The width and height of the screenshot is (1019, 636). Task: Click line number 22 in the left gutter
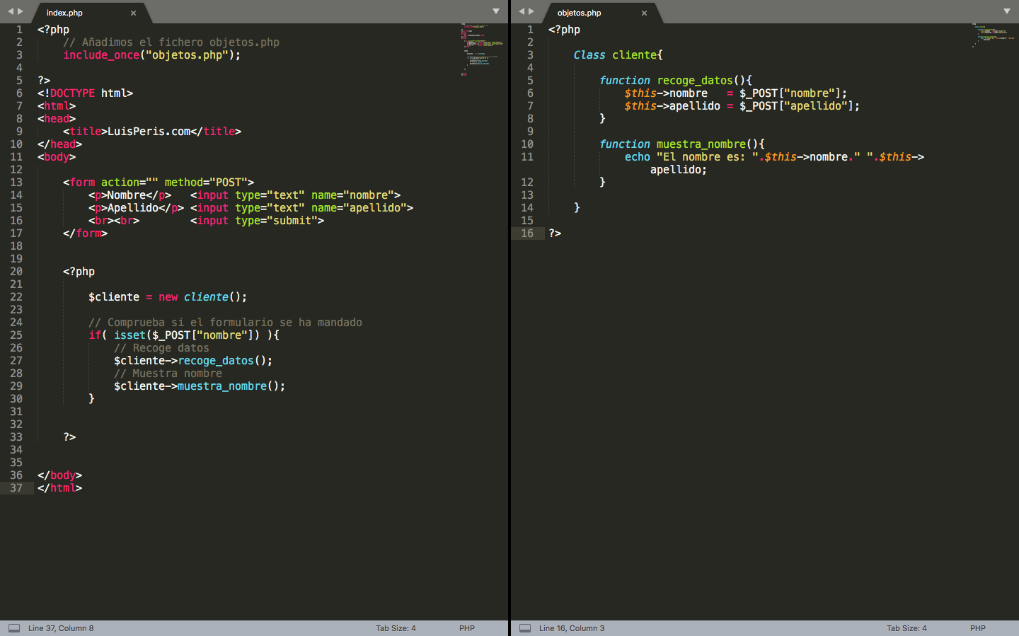[17, 296]
